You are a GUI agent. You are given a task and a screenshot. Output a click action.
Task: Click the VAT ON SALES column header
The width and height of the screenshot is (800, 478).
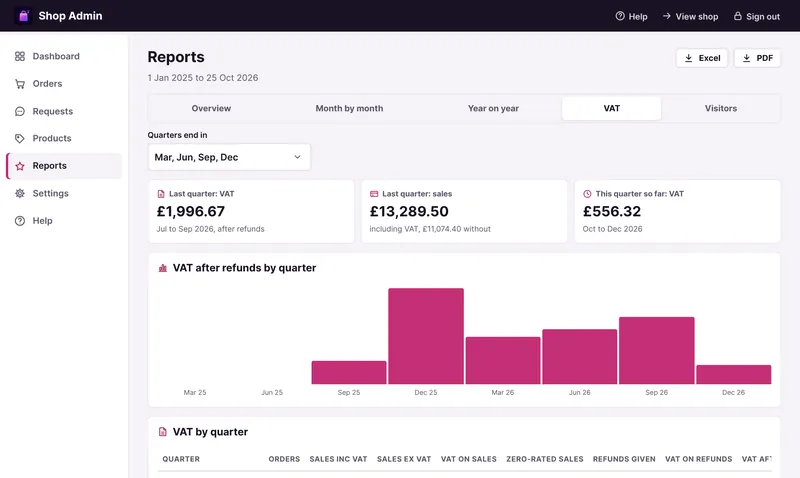tap(468, 459)
